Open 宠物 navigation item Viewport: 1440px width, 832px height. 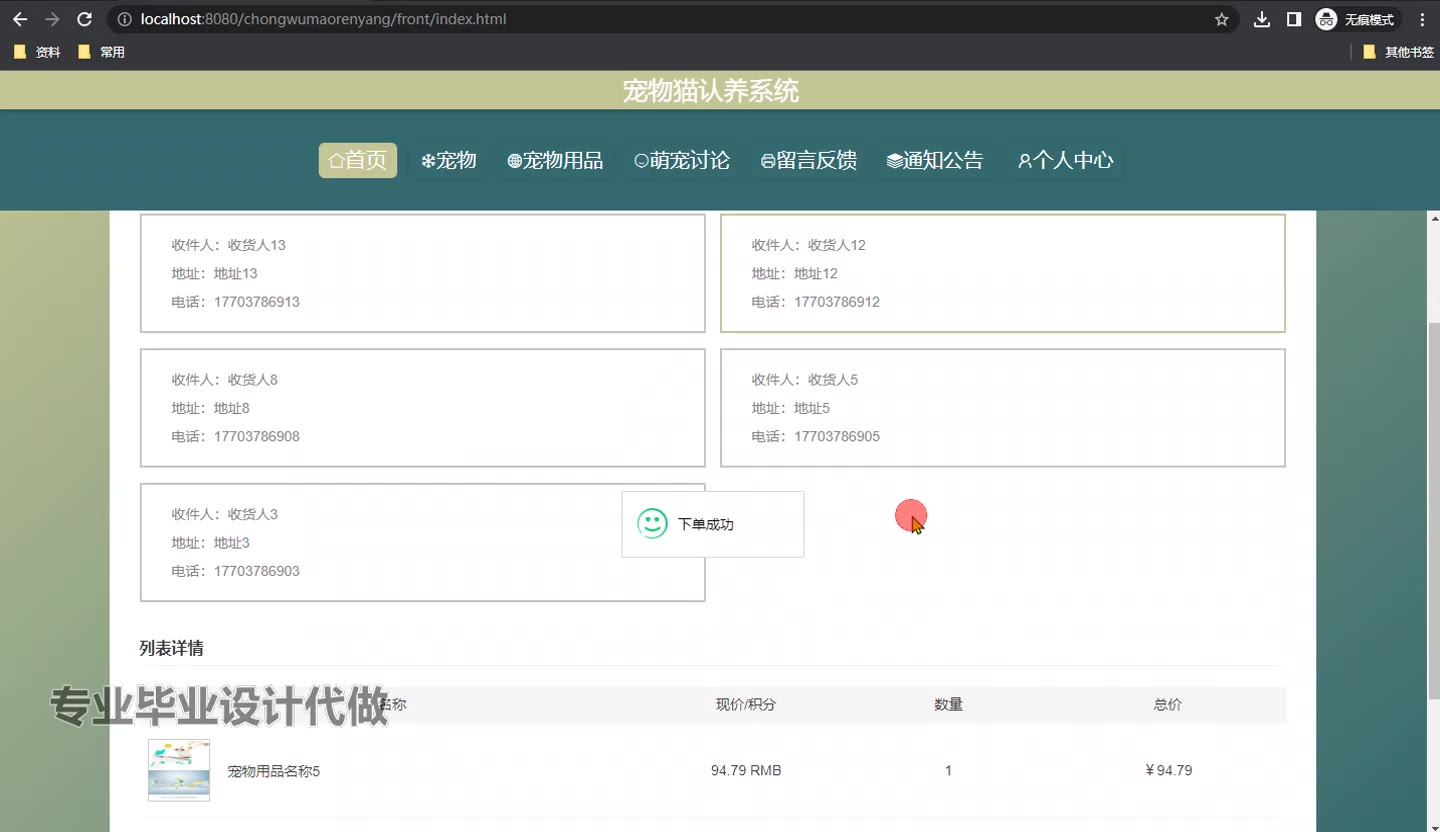coord(449,160)
